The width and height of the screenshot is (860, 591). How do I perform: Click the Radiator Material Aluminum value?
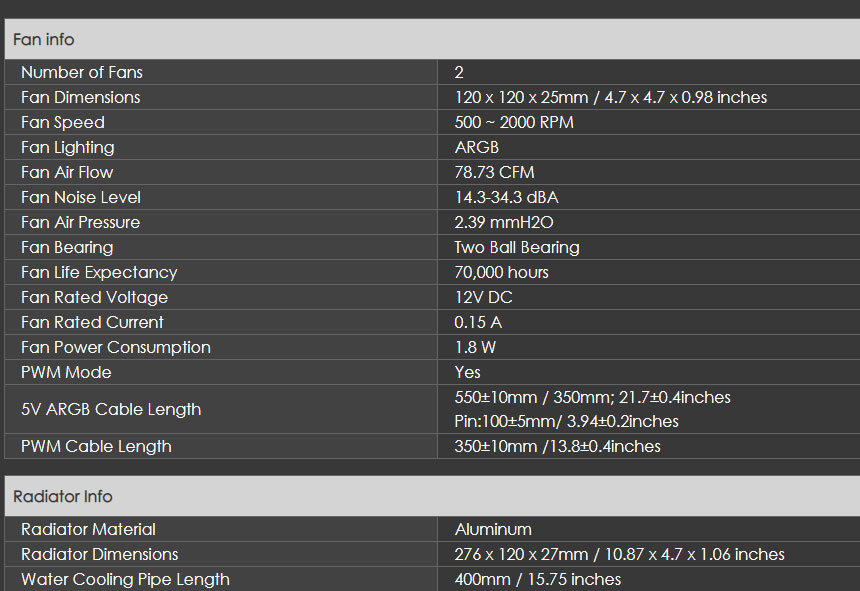pos(493,530)
